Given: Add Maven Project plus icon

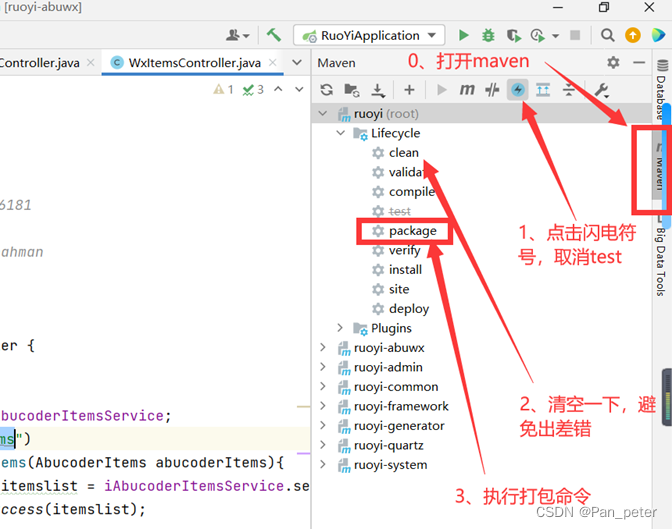Looking at the screenshot, I should pos(409,90).
